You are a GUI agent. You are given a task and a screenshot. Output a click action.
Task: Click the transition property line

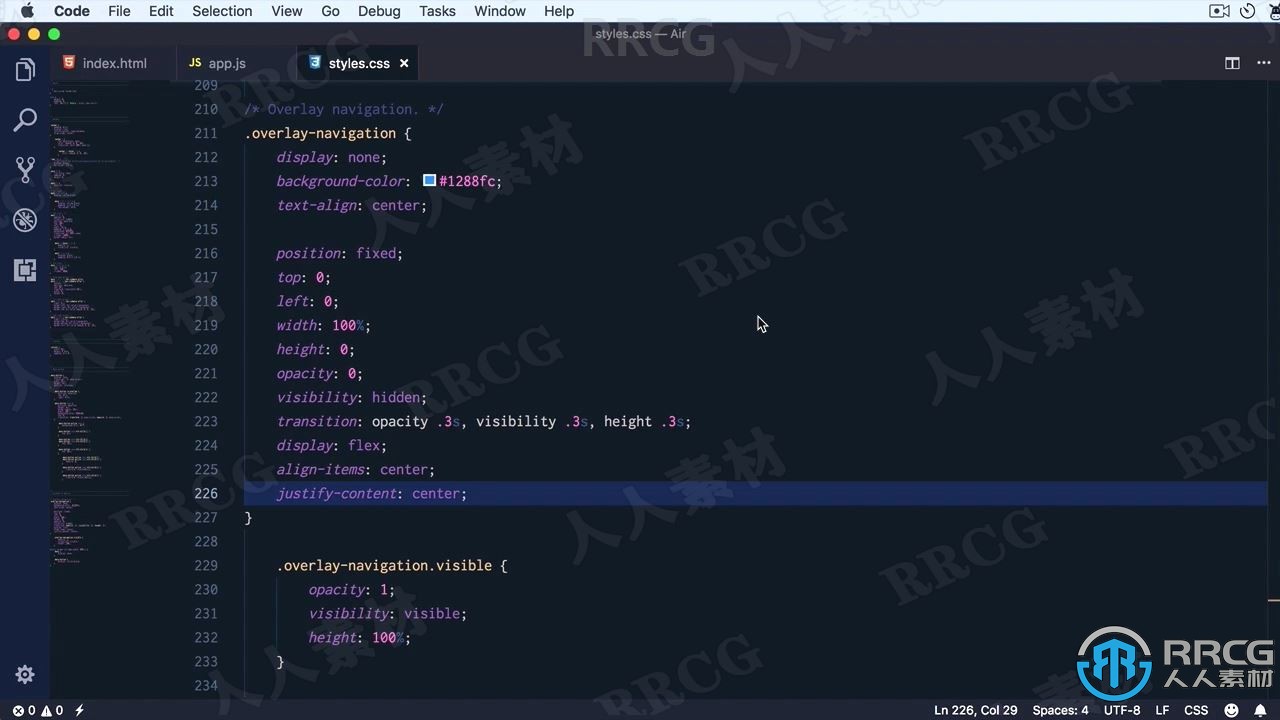coord(483,421)
